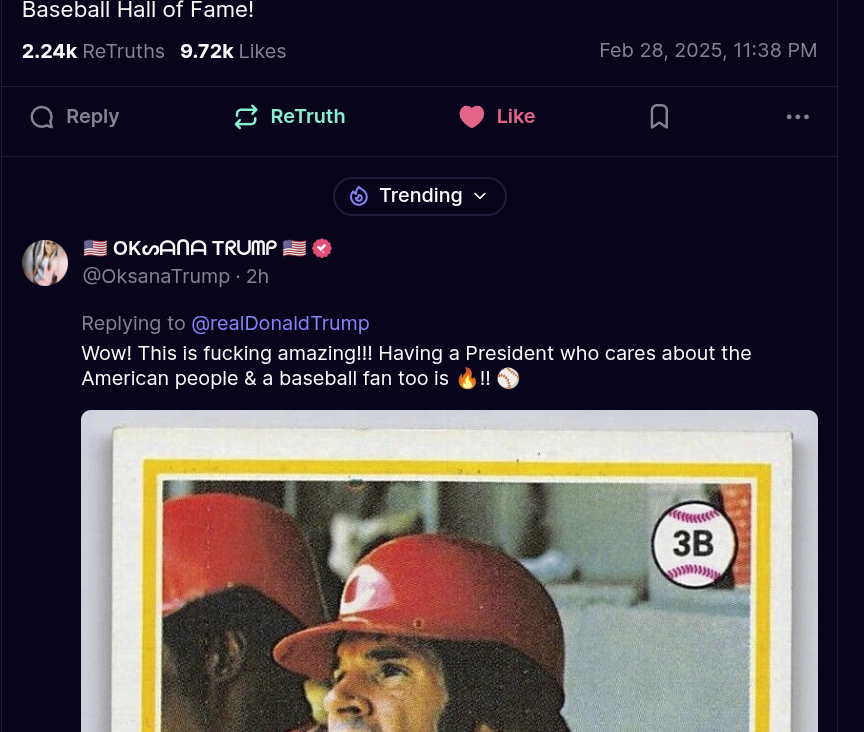
Task: Toggle the pink Like heart icon
Action: click(x=472, y=117)
